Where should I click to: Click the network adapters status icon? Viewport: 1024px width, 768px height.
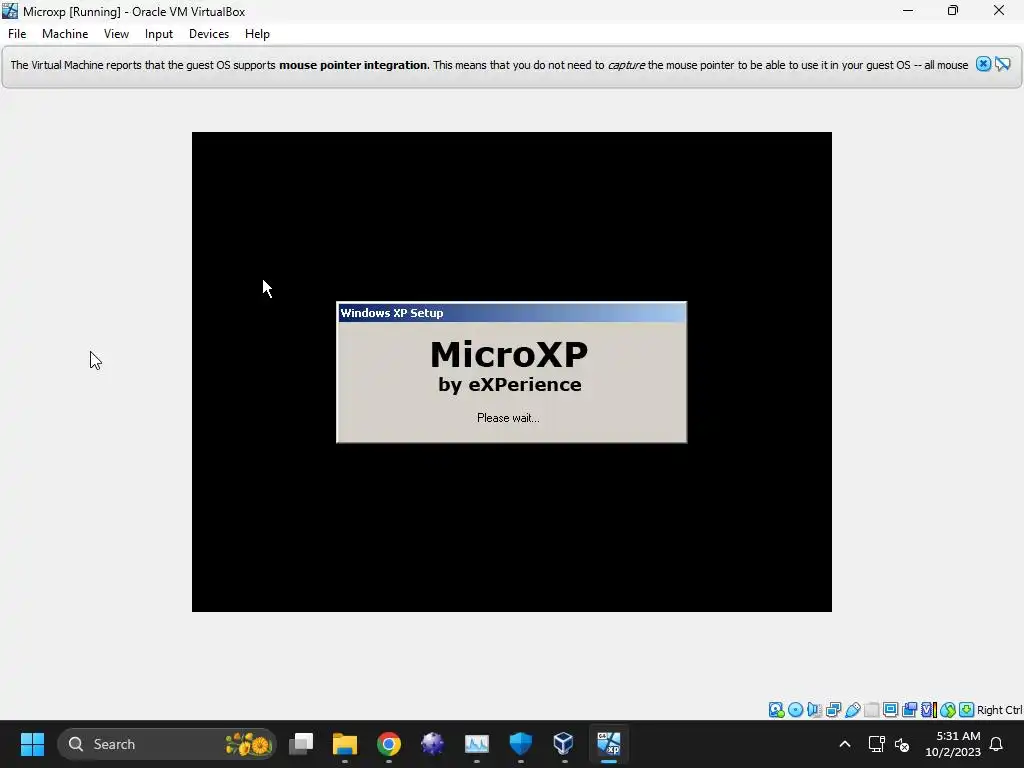833,710
